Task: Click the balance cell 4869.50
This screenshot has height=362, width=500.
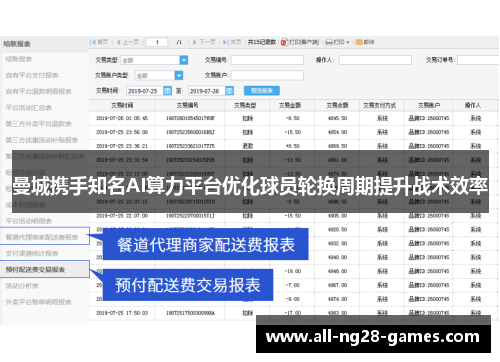Action: tap(337, 146)
